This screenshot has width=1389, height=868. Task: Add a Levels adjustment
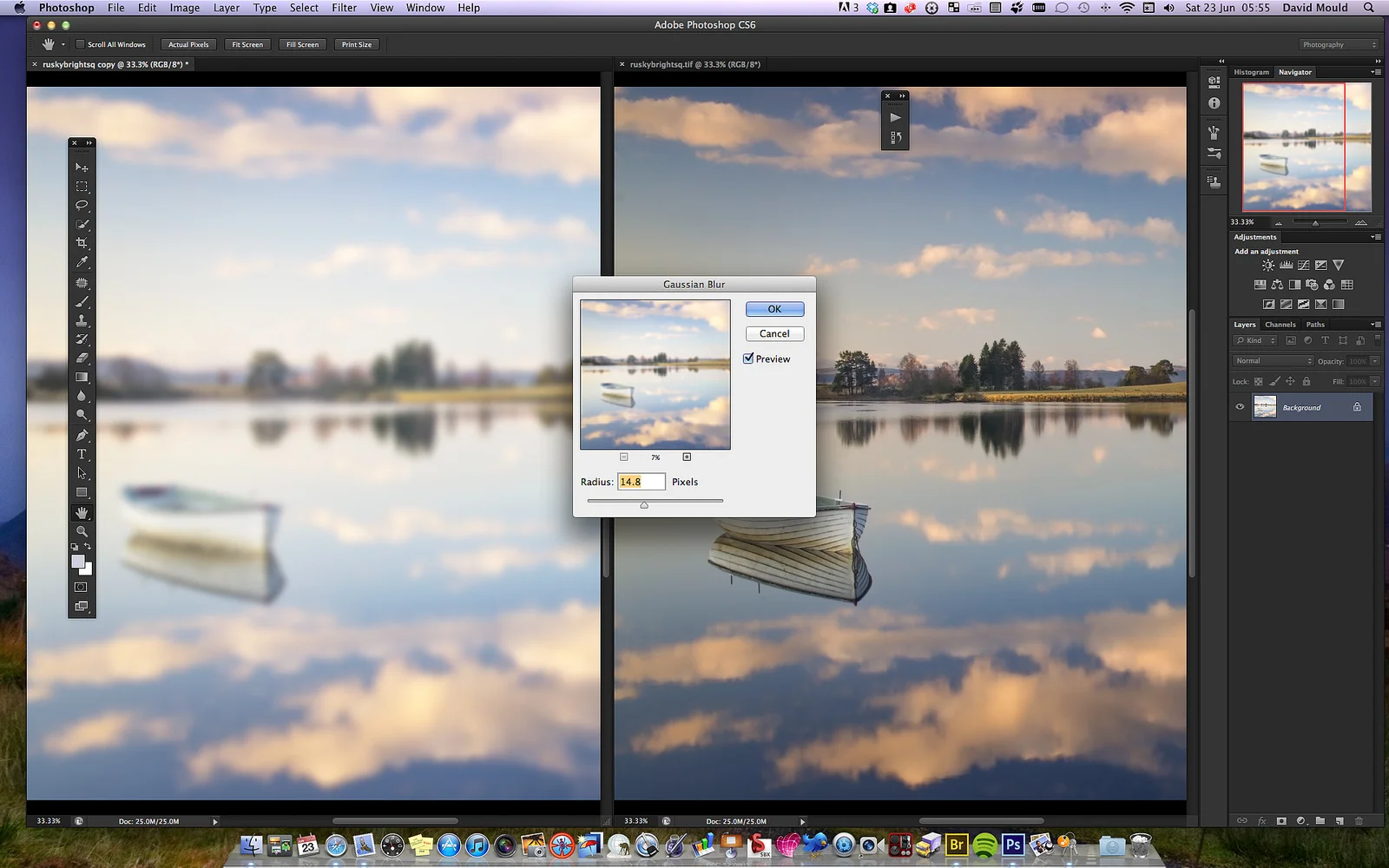coord(1286,265)
